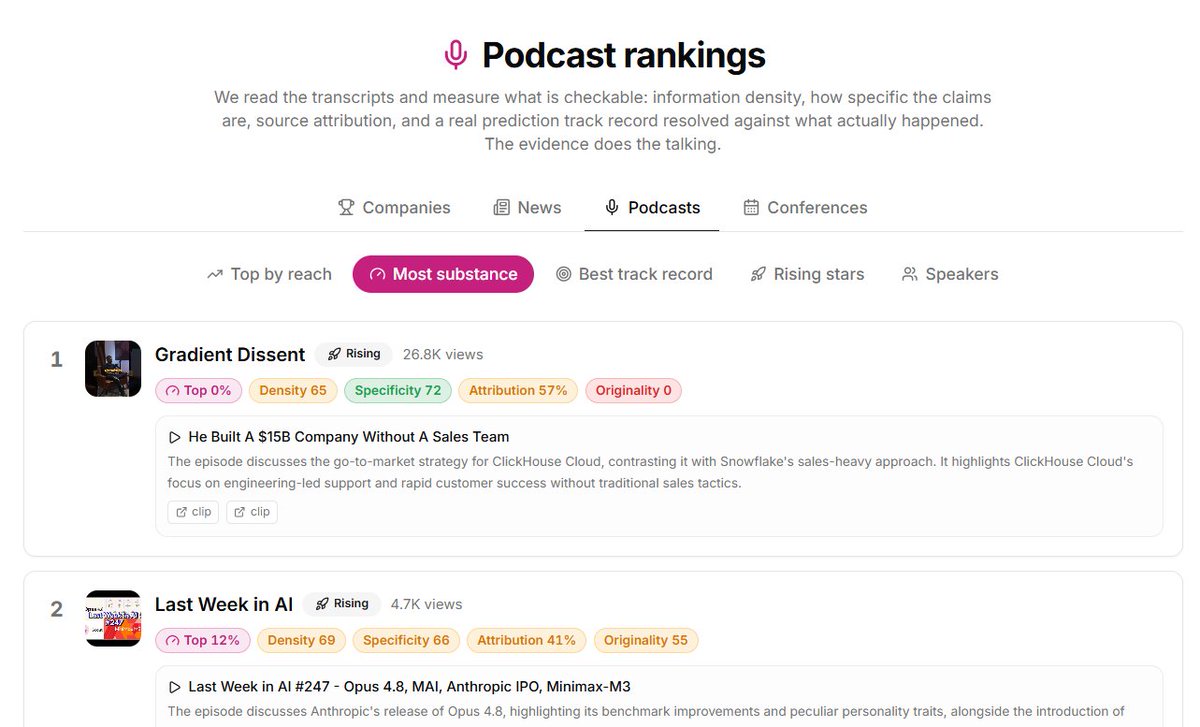Click the ClickHouse Cloud episode description text

point(650,472)
